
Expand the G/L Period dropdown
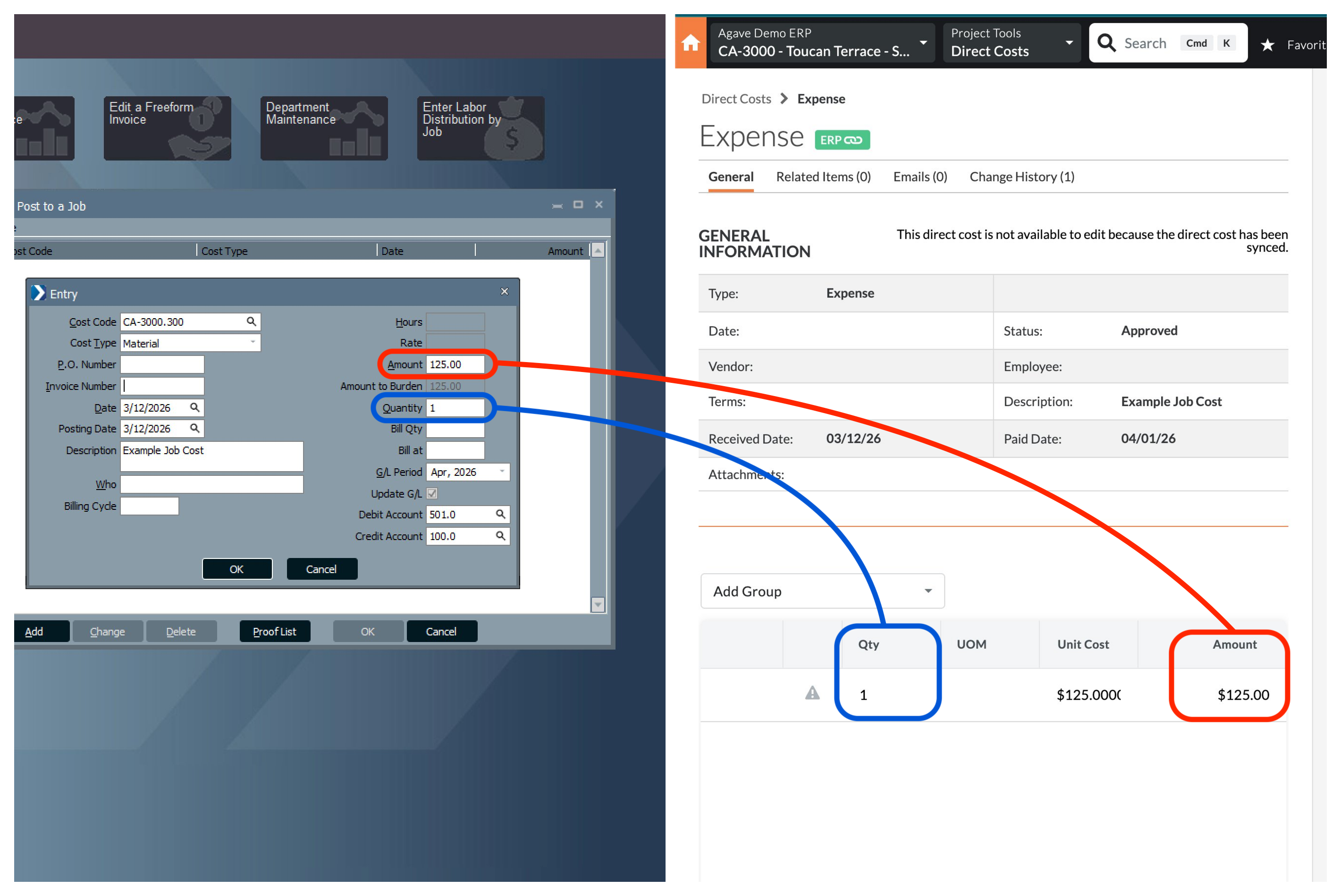pyautogui.click(x=502, y=472)
